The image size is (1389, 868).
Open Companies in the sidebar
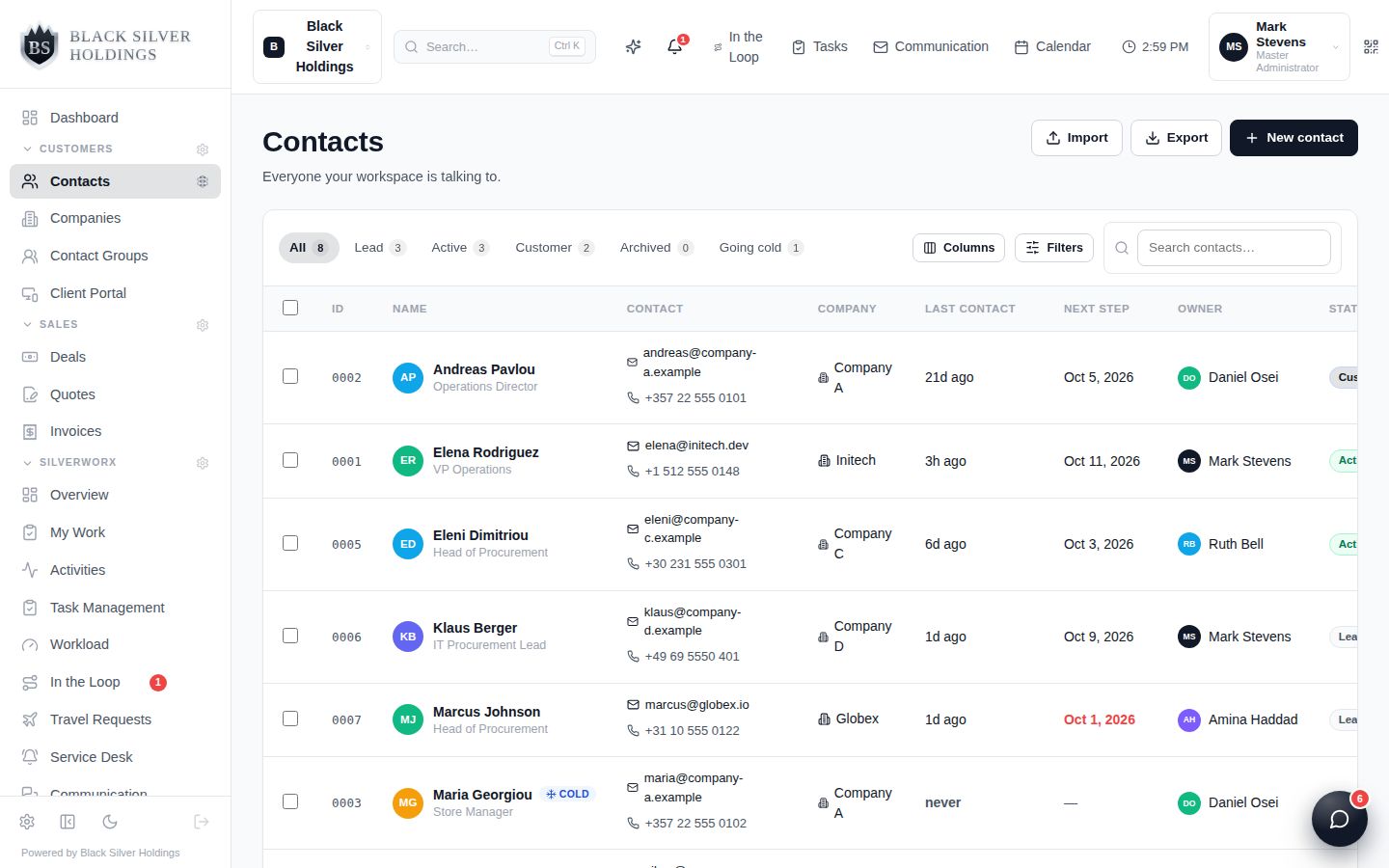pos(116,218)
